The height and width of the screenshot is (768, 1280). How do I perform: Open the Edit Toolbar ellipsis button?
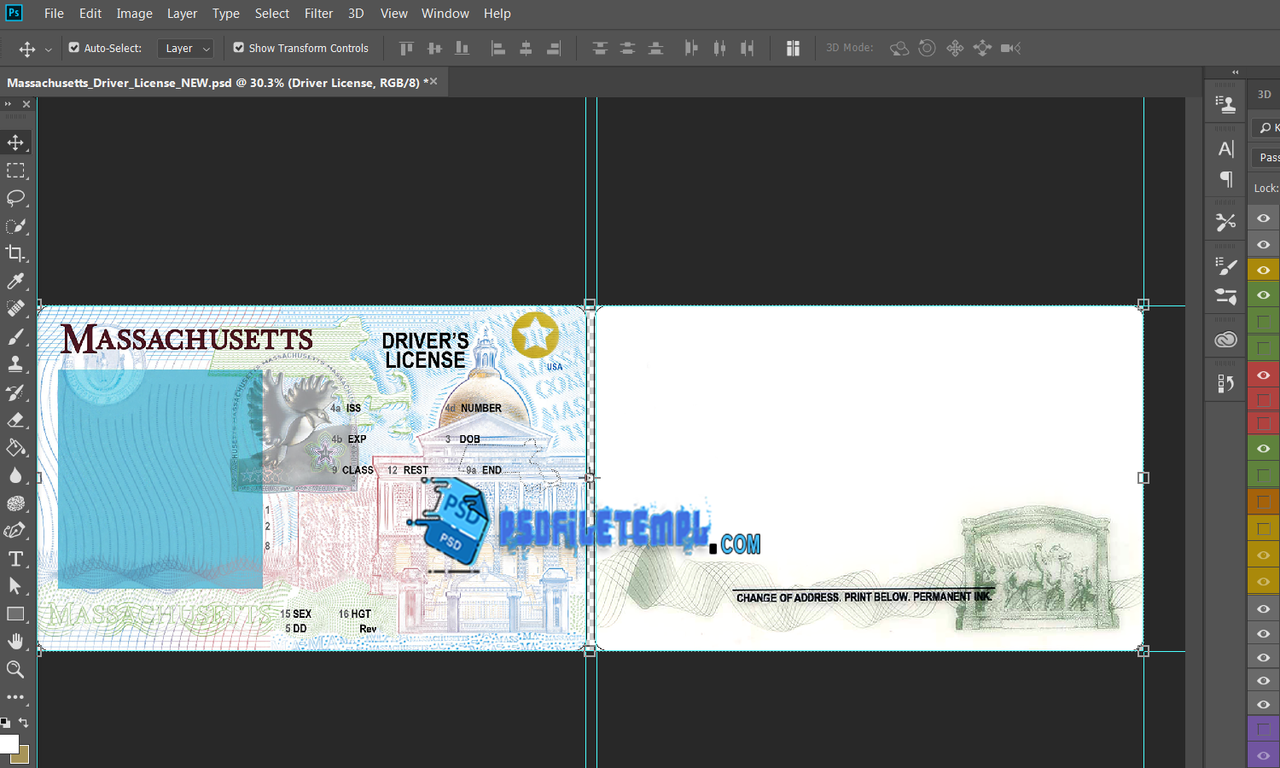(16, 697)
